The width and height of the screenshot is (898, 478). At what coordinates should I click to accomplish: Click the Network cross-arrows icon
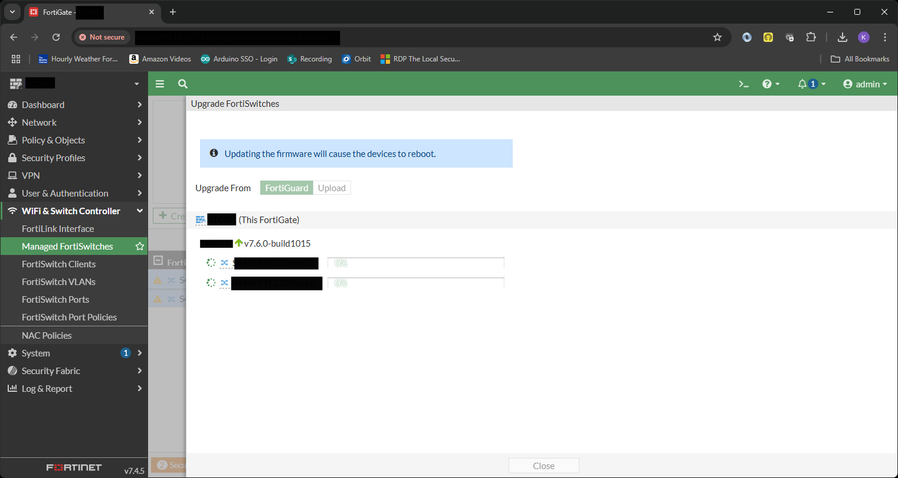(12, 123)
